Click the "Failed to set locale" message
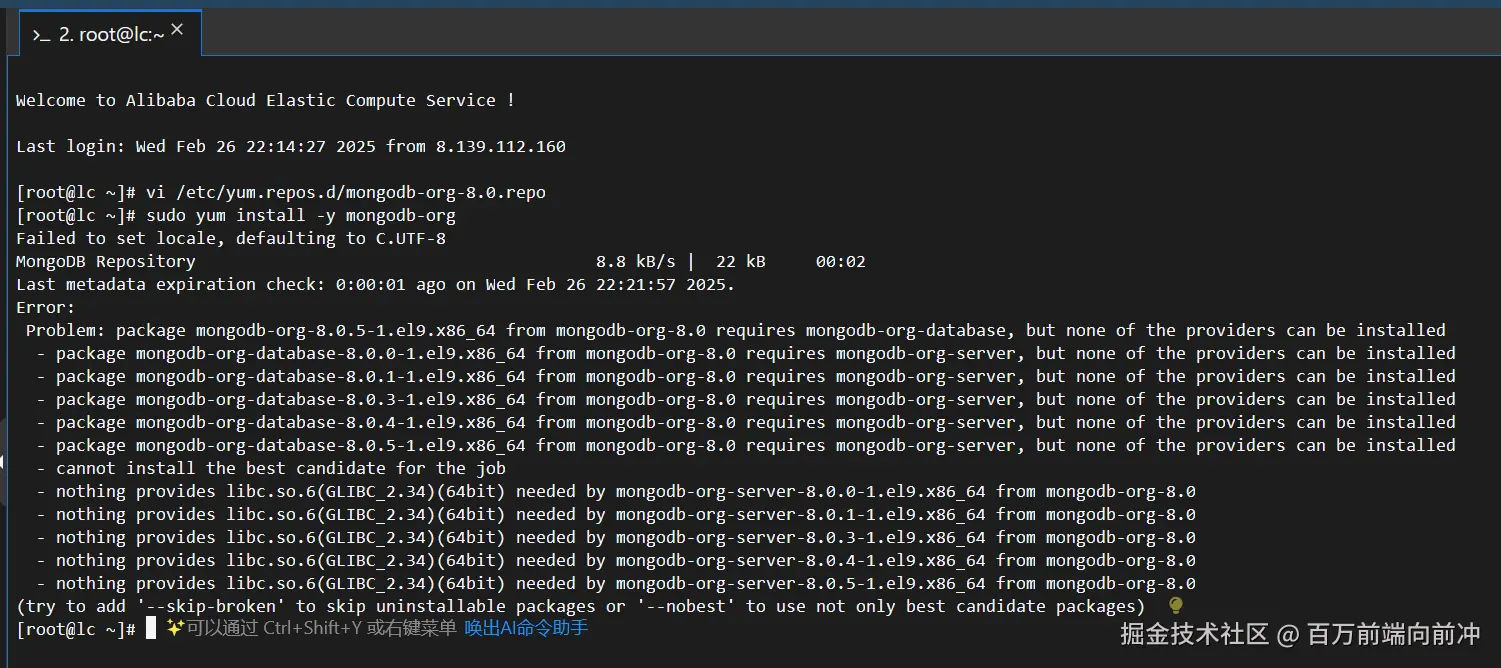Image resolution: width=1501 pixels, height=668 pixels. pyautogui.click(x=230, y=238)
